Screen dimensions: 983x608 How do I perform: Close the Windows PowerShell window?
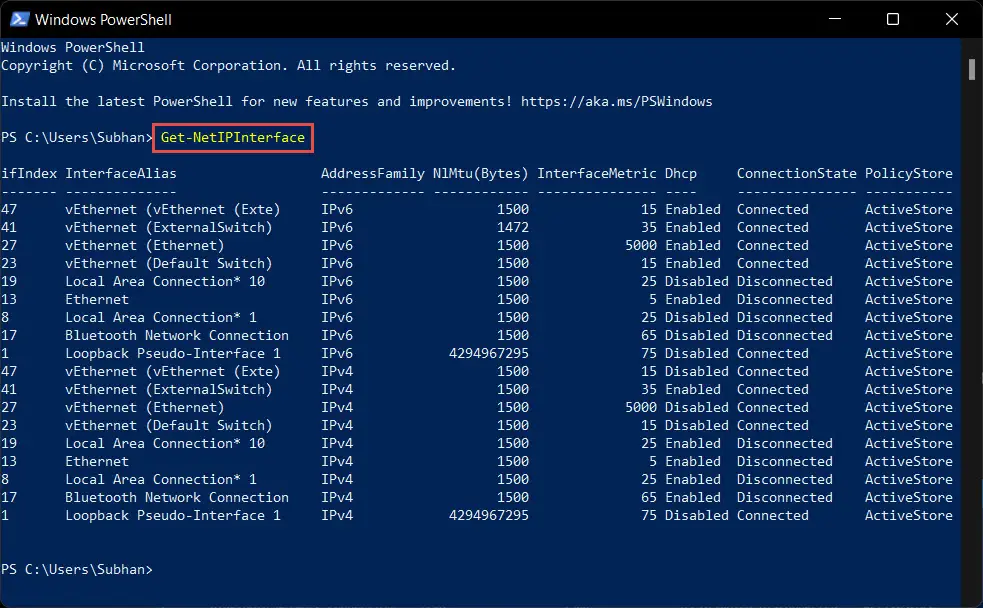pos(952,19)
